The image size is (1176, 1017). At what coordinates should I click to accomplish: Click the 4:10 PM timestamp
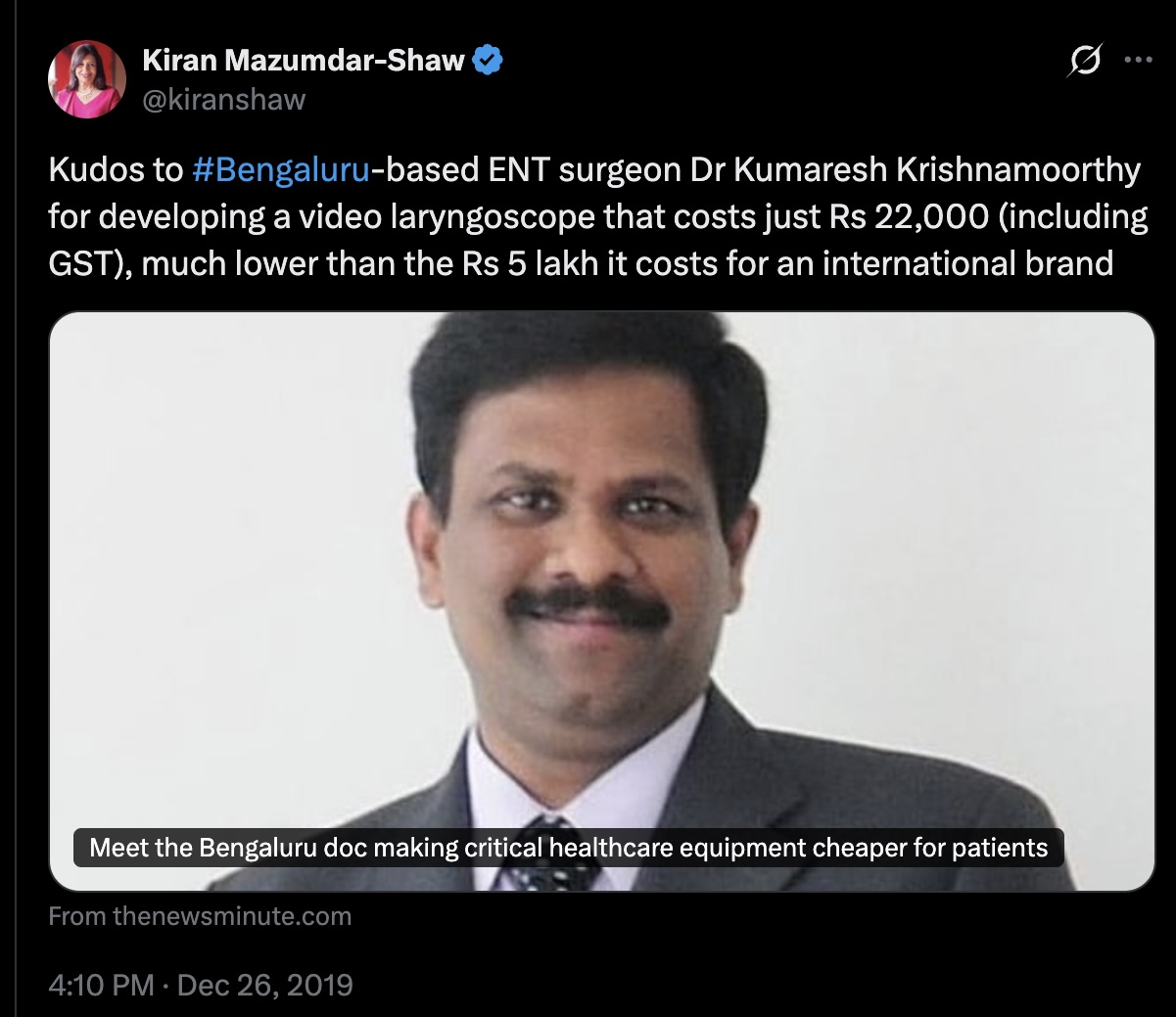pyautogui.click(x=102, y=984)
